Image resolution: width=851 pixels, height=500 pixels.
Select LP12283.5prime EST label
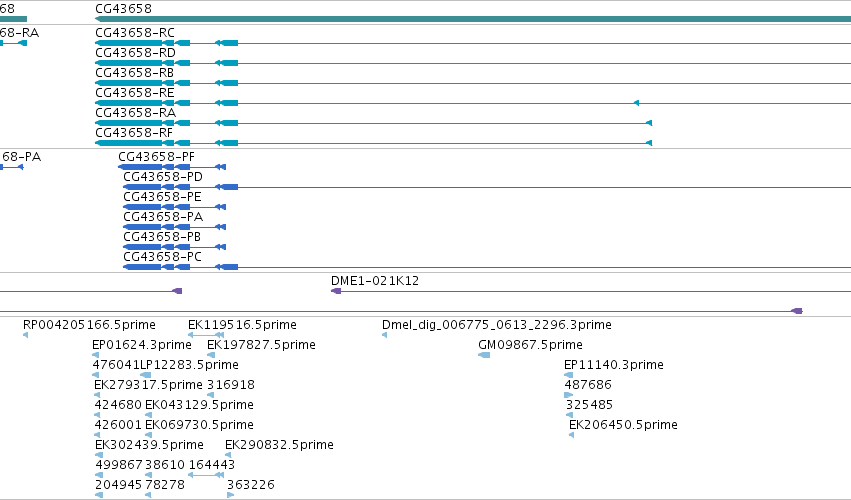pyautogui.click(x=189, y=365)
